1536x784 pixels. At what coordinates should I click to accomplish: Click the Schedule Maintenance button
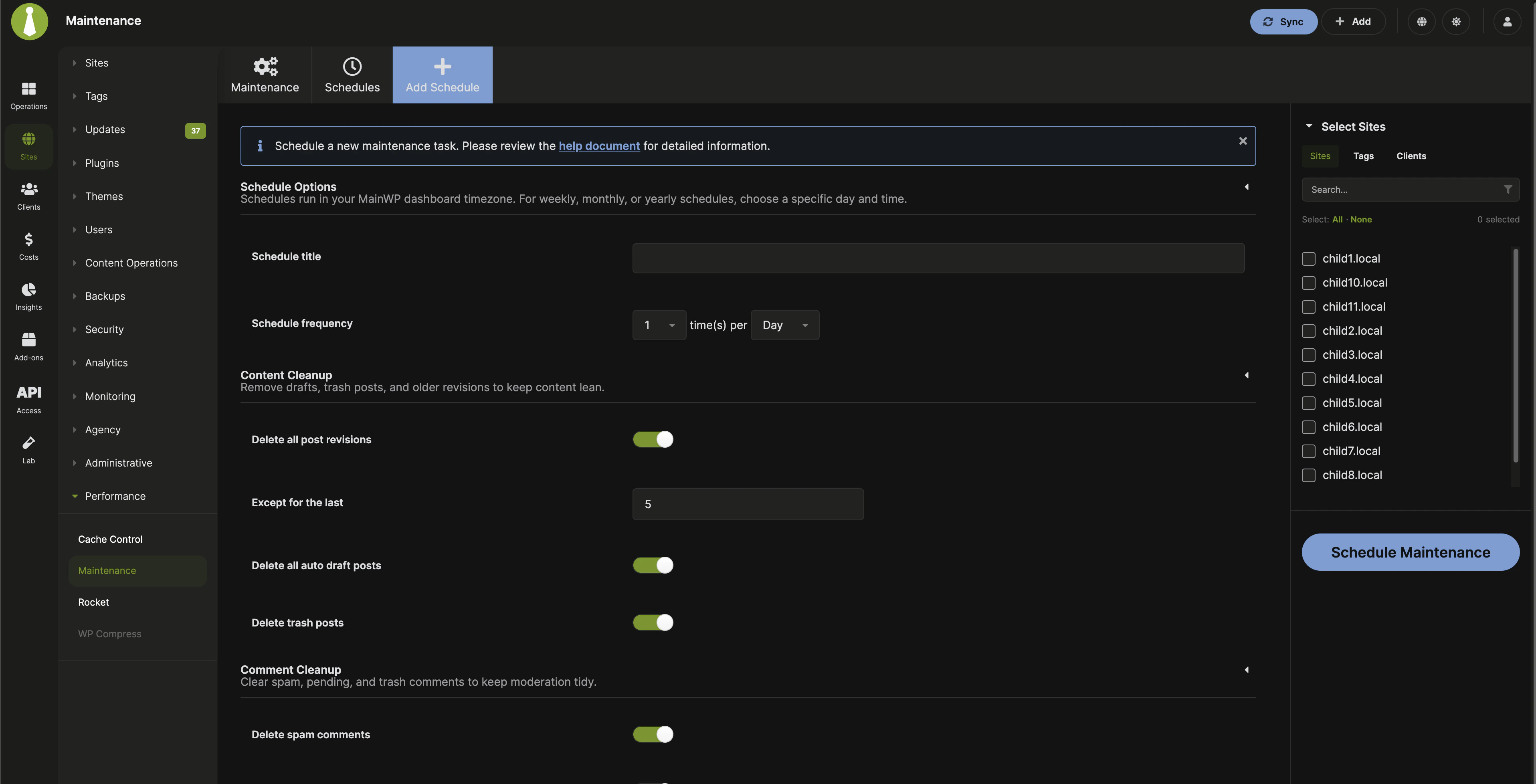click(1410, 552)
